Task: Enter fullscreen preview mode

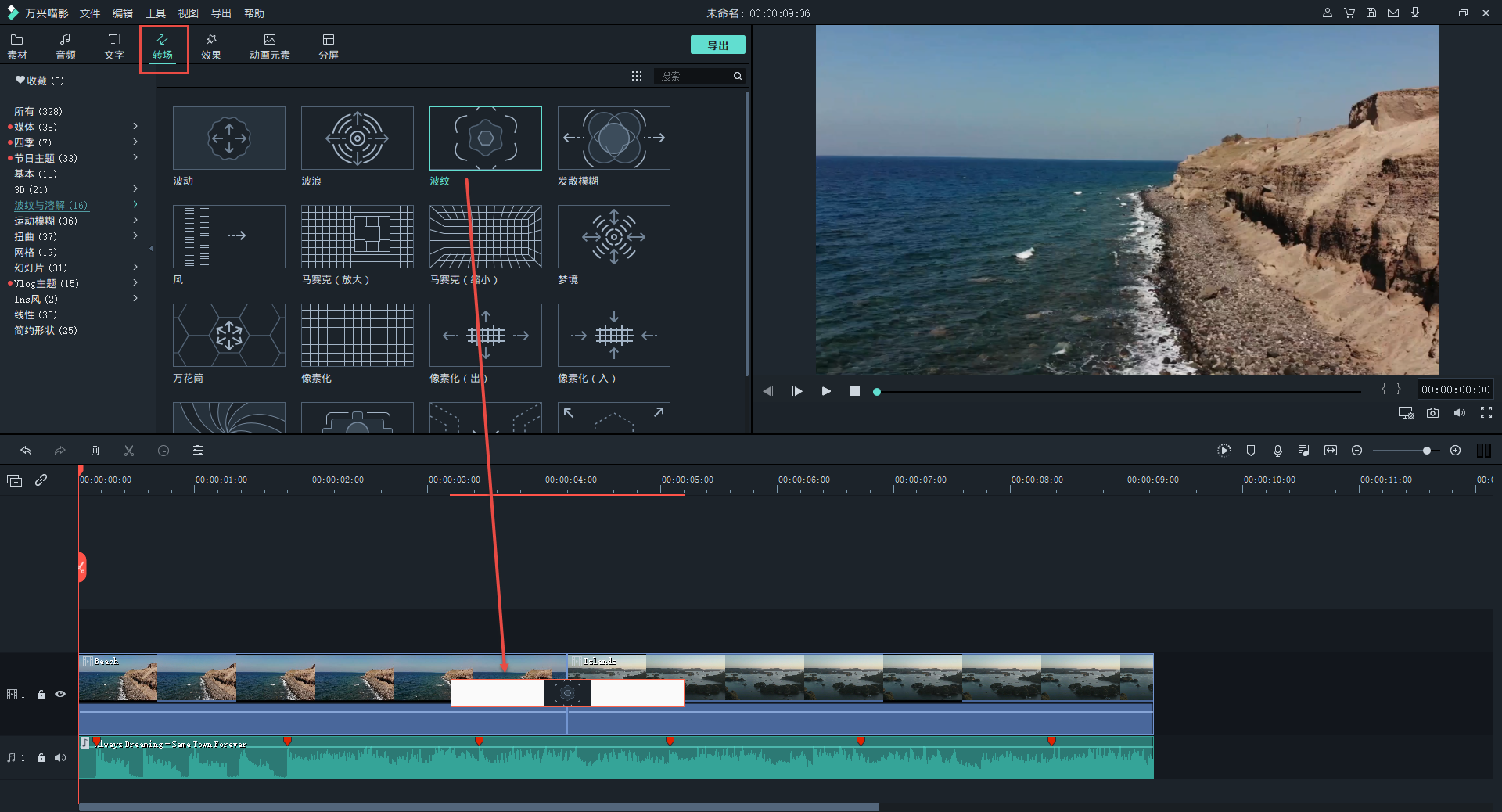Action: tap(1486, 413)
